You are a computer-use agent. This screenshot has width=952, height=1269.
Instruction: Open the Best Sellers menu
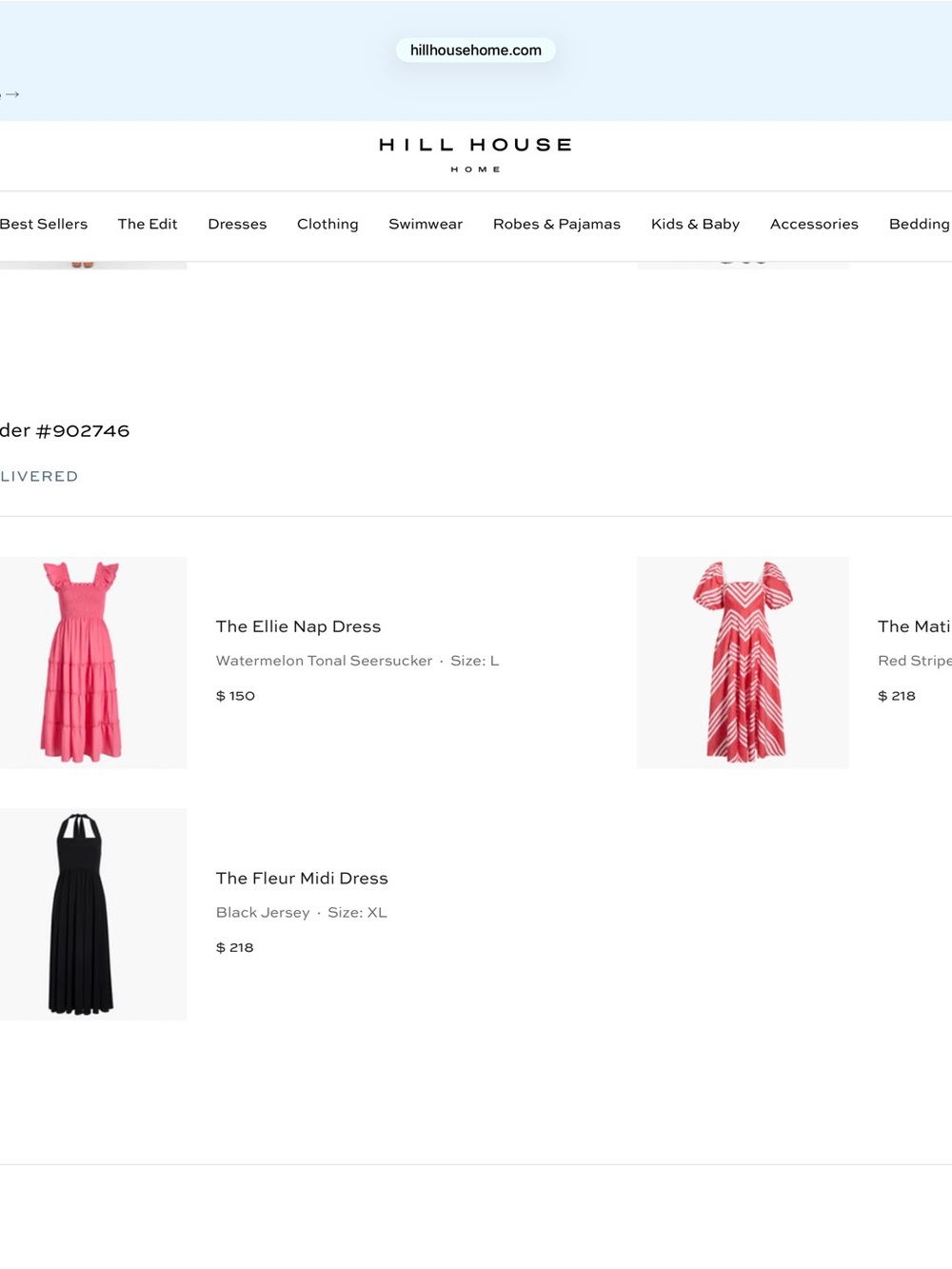[44, 224]
